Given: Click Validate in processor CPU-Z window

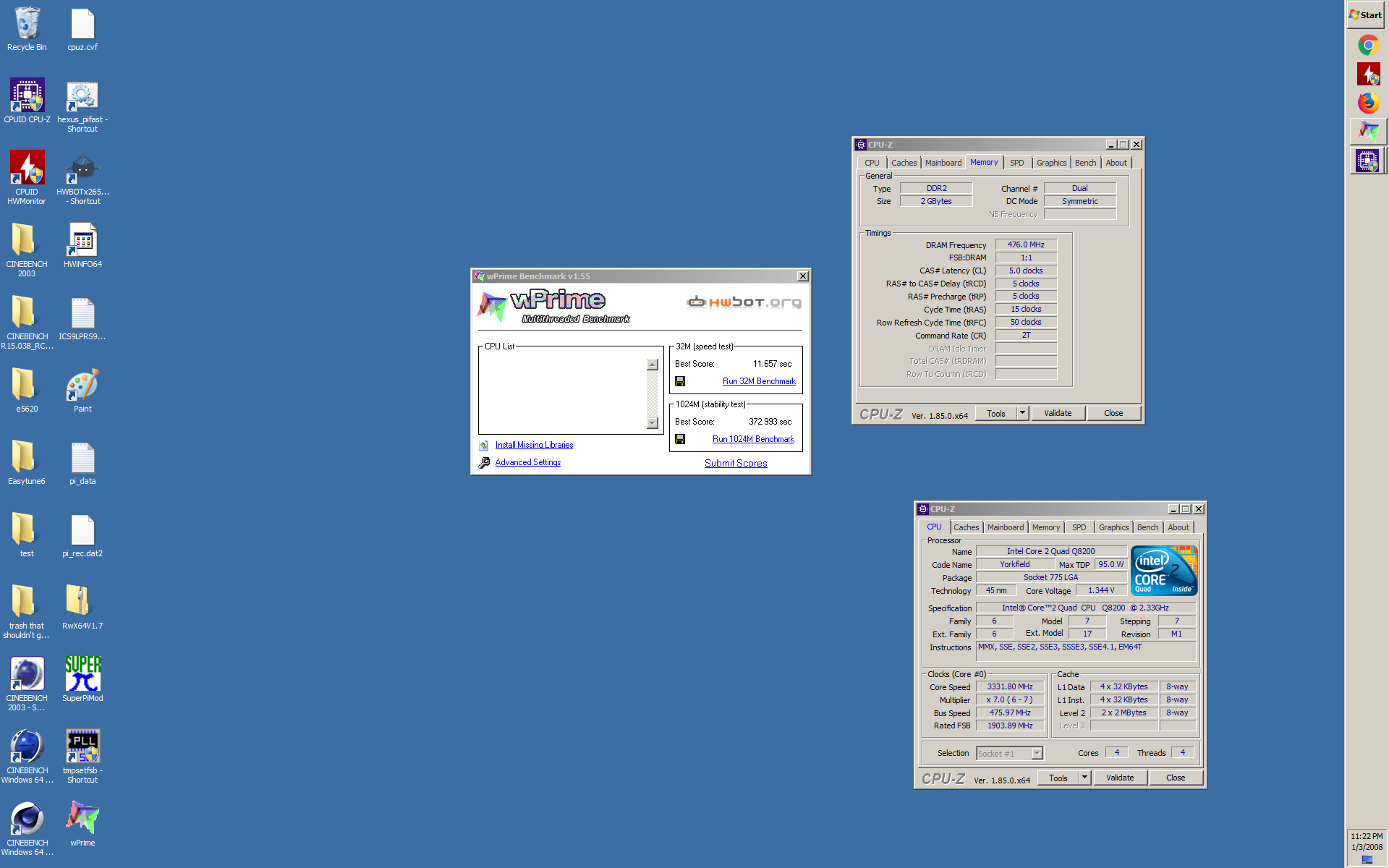Looking at the screenshot, I should pos(1120,778).
